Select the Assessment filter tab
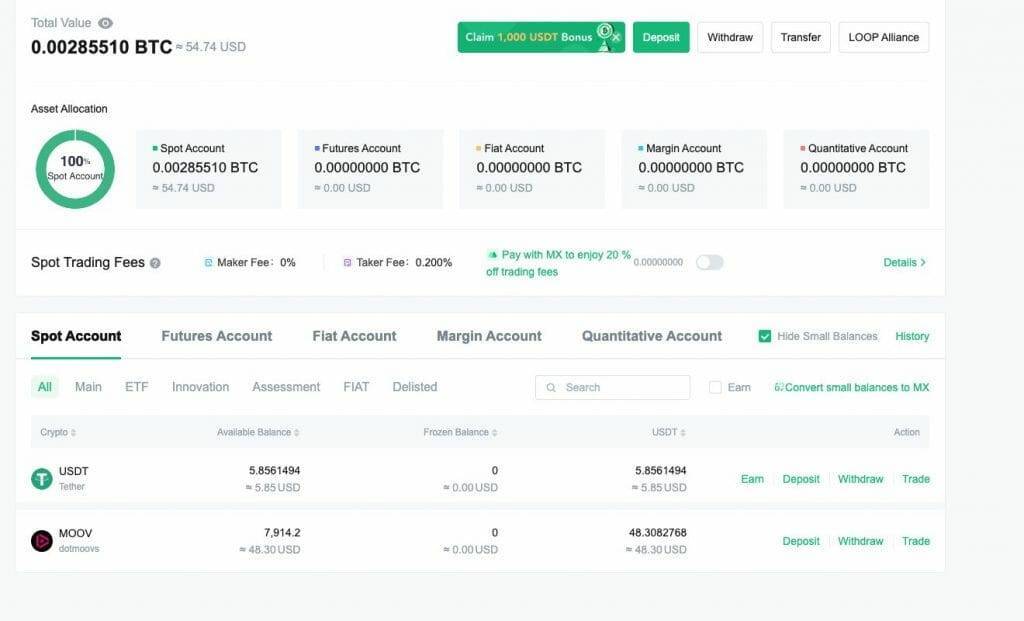The height and width of the screenshot is (621, 1024). [286, 387]
